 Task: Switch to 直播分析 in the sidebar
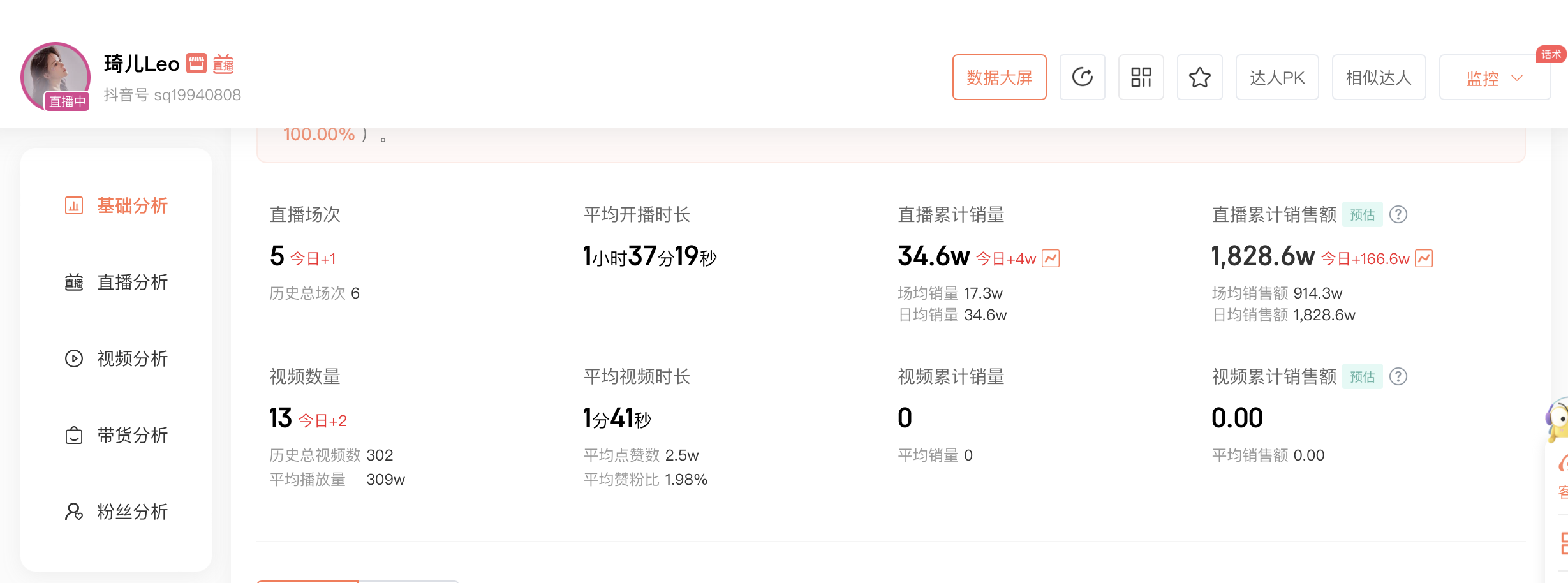117,282
